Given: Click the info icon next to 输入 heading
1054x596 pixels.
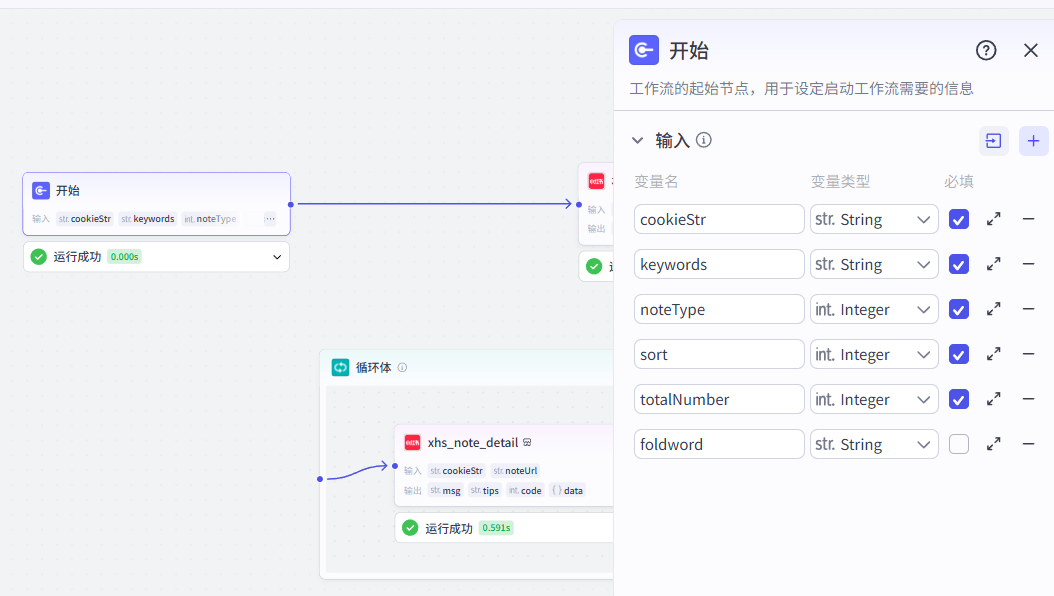Looking at the screenshot, I should (x=704, y=140).
